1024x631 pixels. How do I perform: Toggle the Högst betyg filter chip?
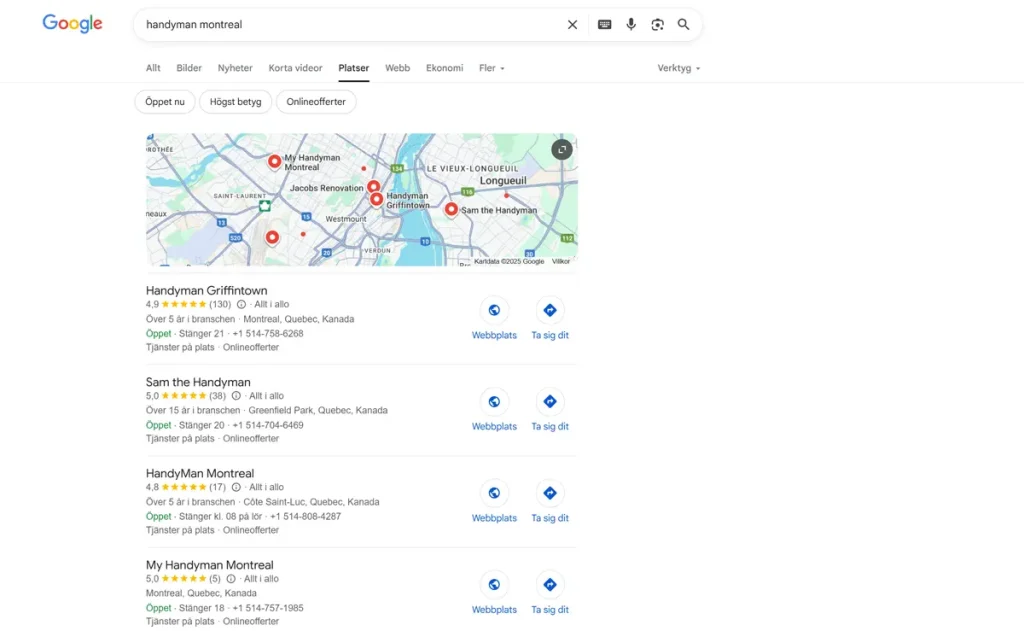(x=235, y=102)
